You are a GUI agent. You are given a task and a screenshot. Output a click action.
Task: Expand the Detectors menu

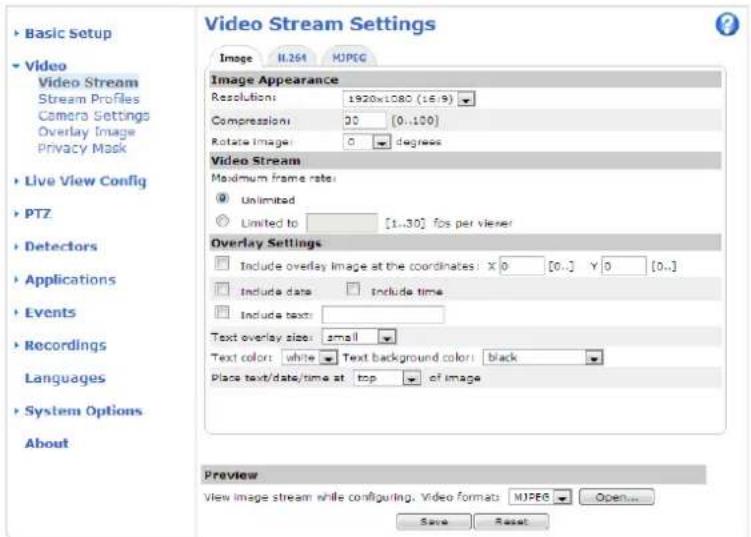61,247
